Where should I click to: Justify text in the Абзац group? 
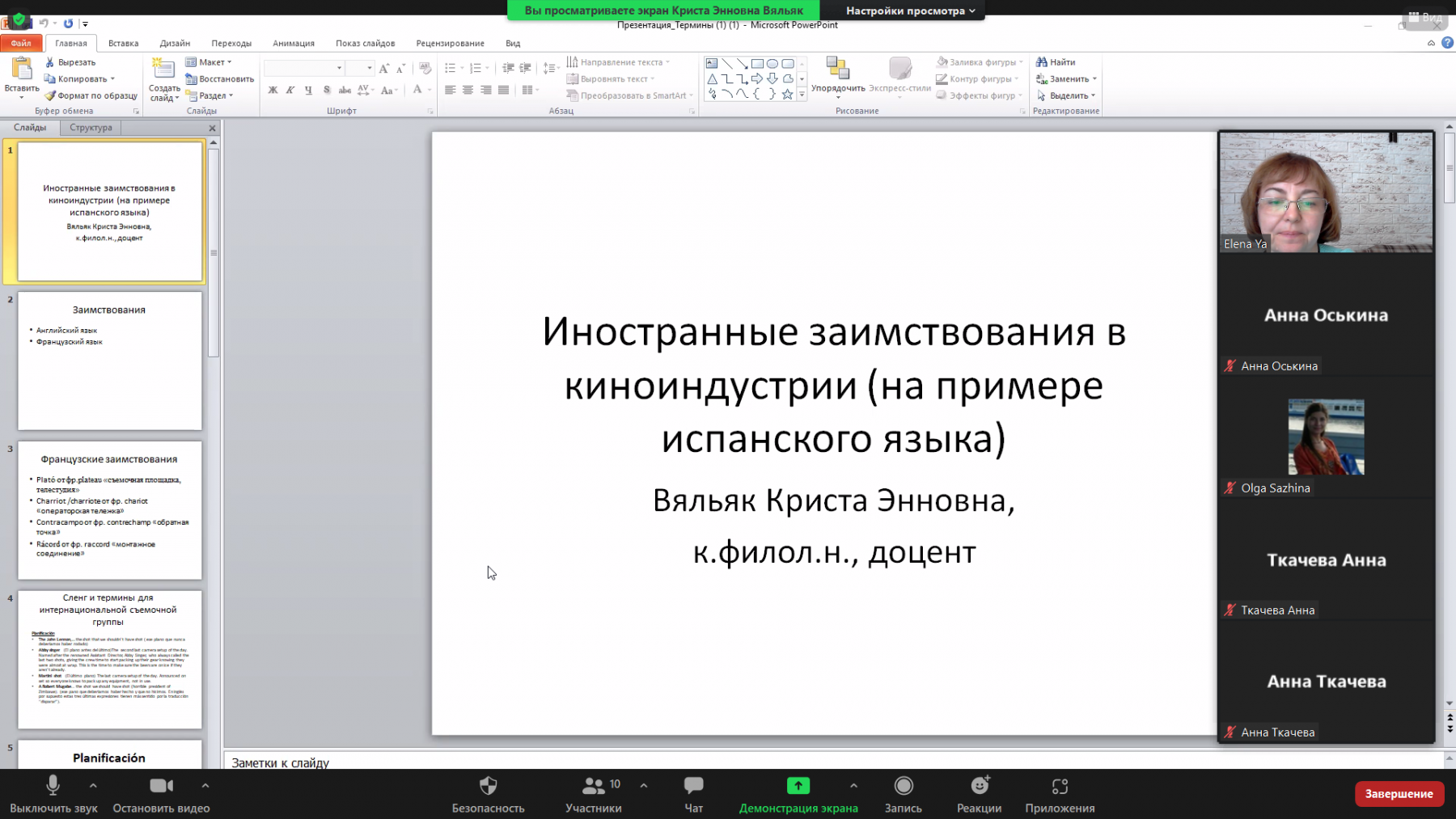click(x=504, y=90)
